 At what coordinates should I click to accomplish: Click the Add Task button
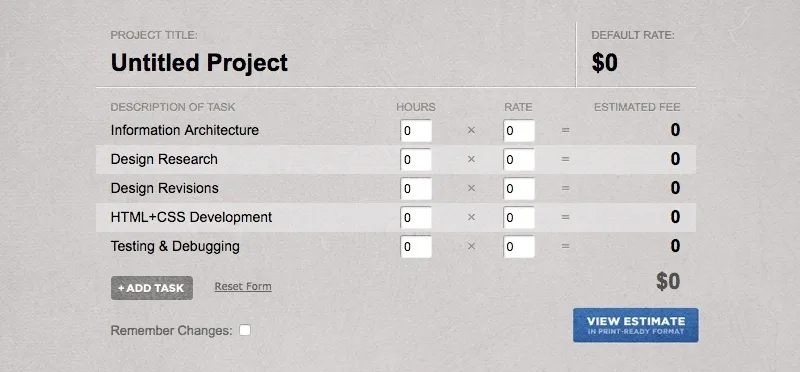click(152, 288)
